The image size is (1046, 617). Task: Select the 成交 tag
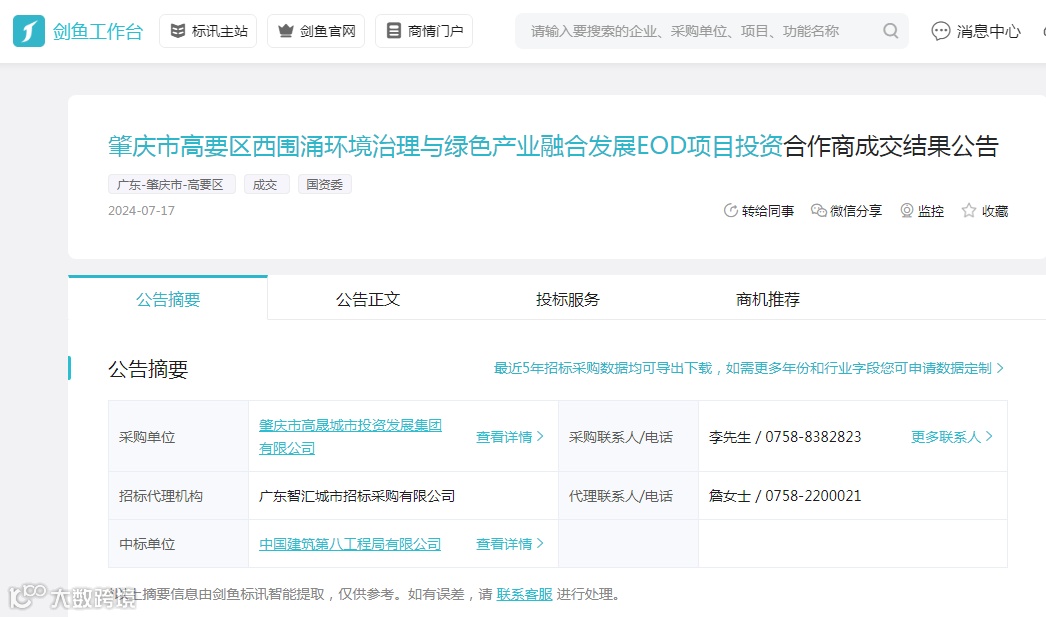(266, 184)
